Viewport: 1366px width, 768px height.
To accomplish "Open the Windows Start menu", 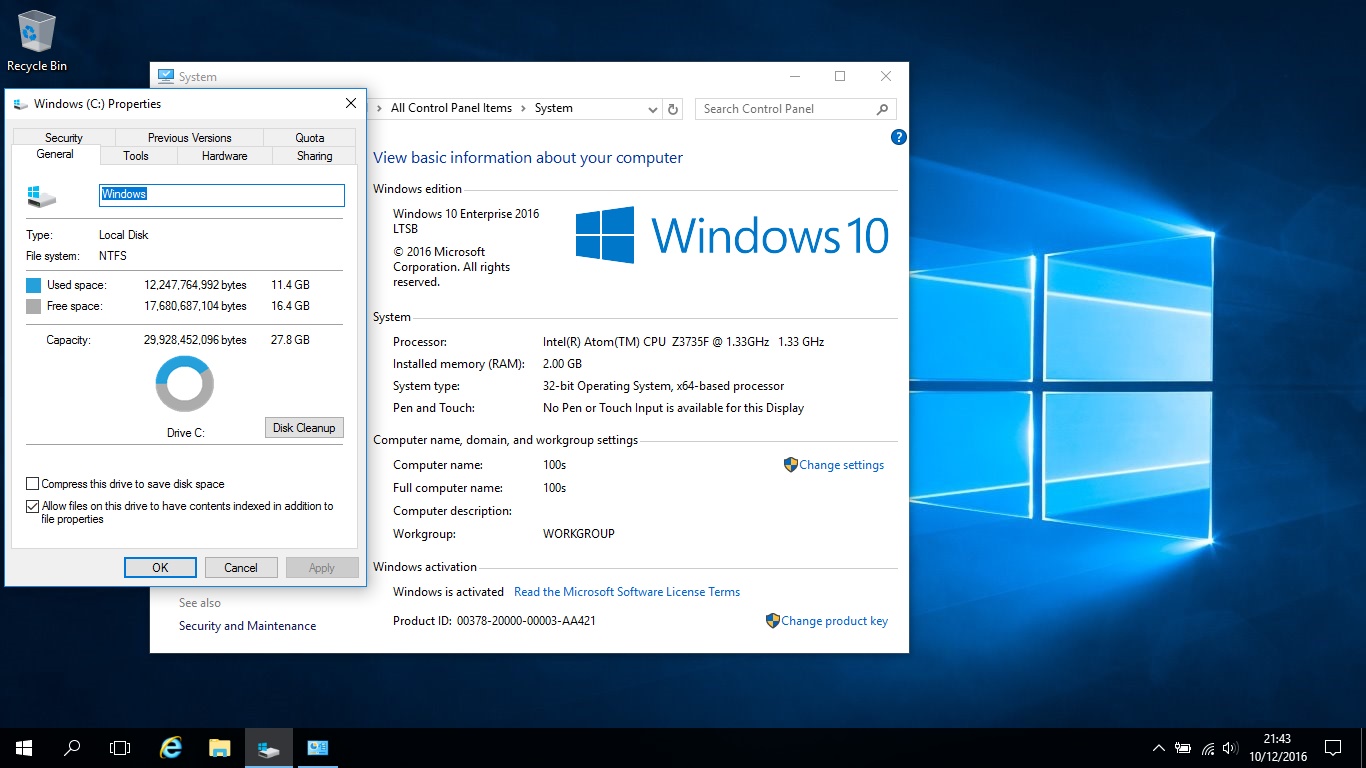I will (x=24, y=748).
